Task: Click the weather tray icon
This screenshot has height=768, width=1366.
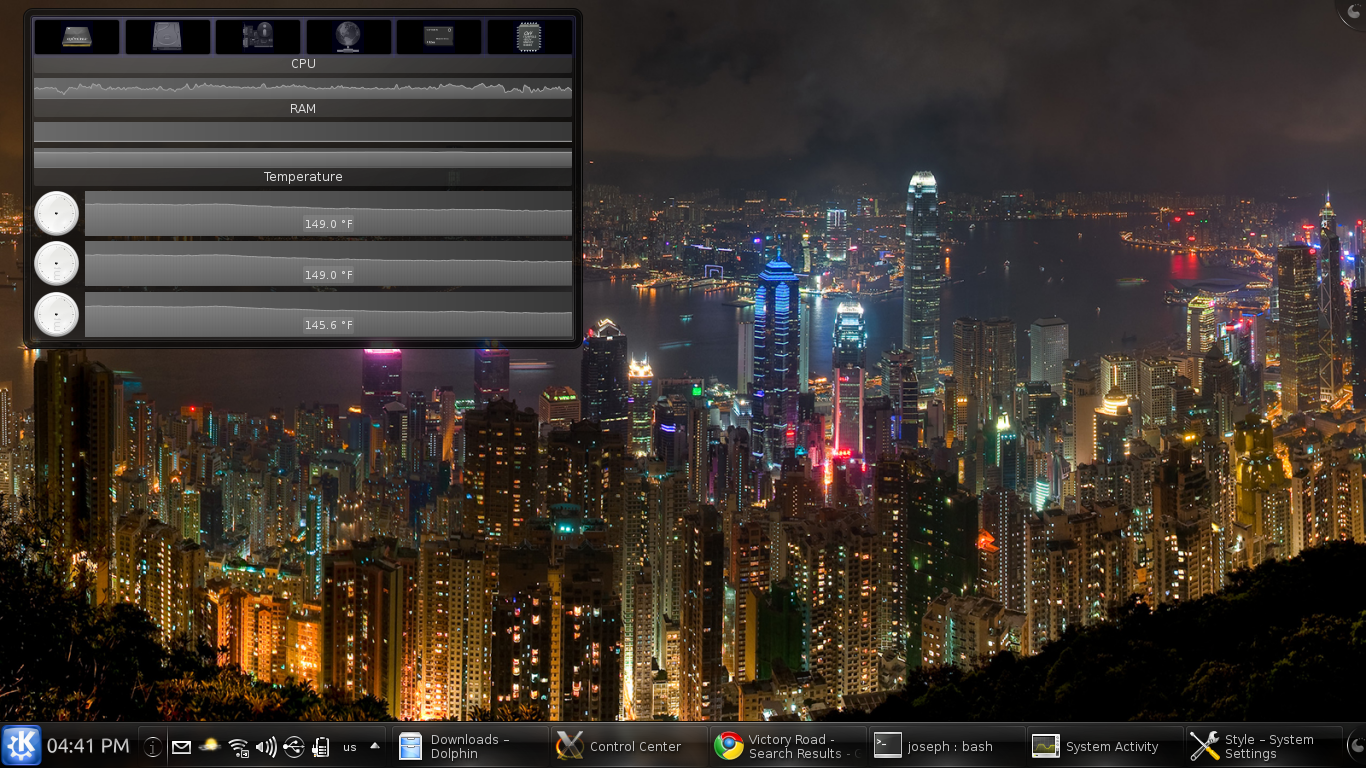Action: (210, 747)
